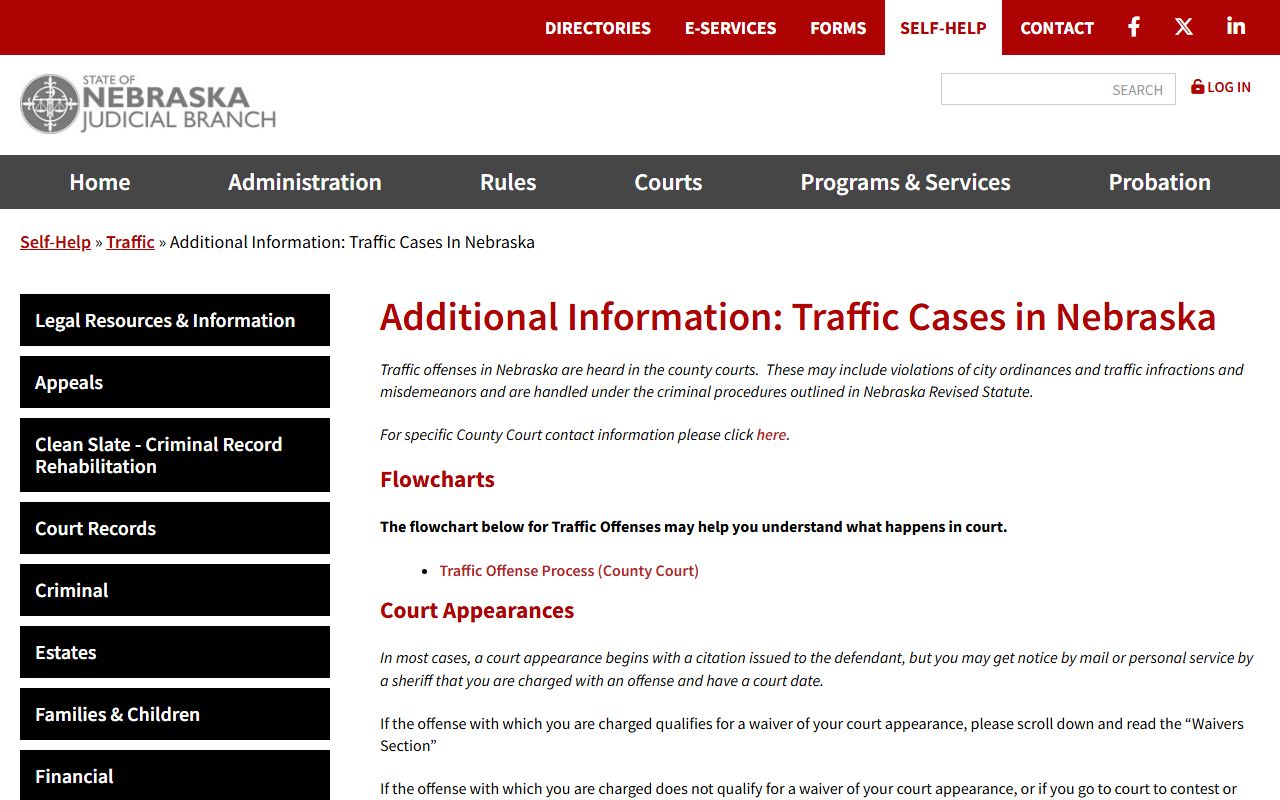Open the Criminal sidebar item
The image size is (1280, 800).
point(175,590)
